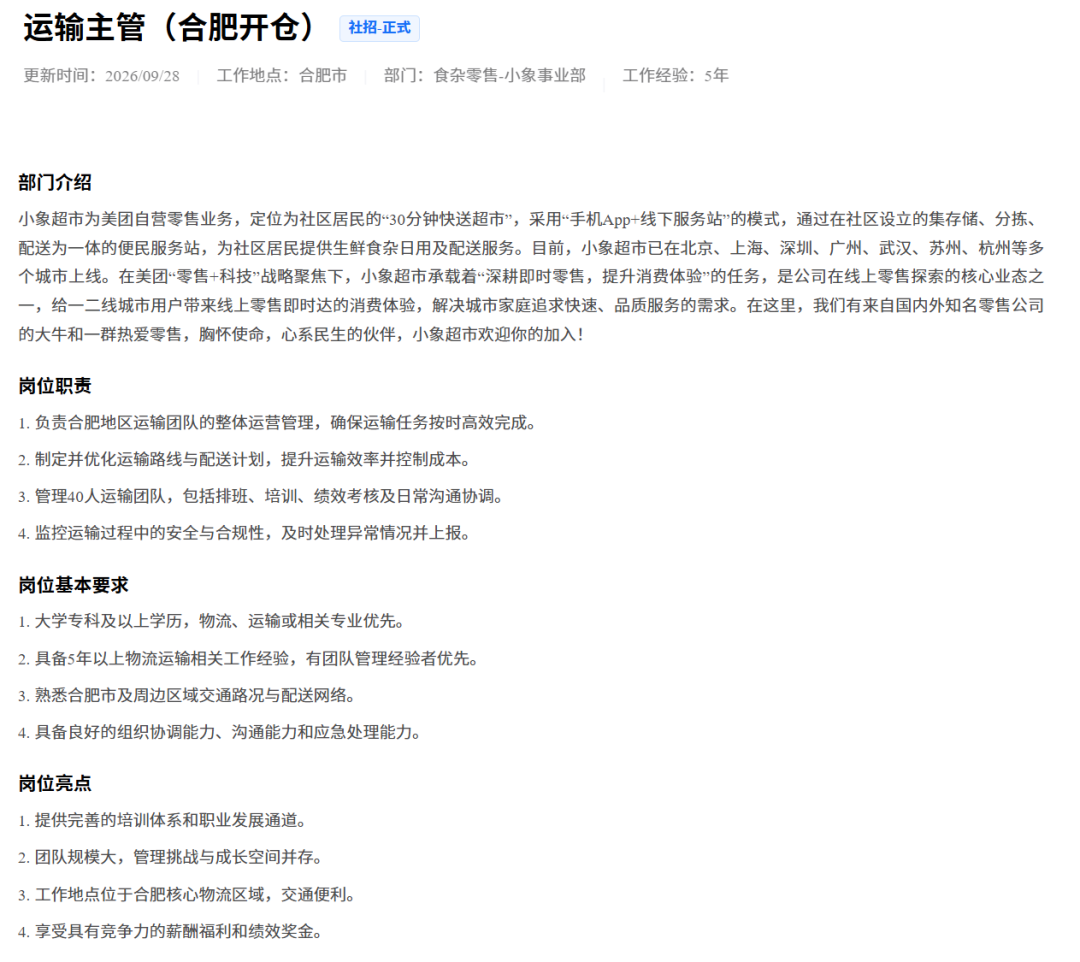
Task: Click the 工作经验：5年 info
Action: (x=676, y=76)
